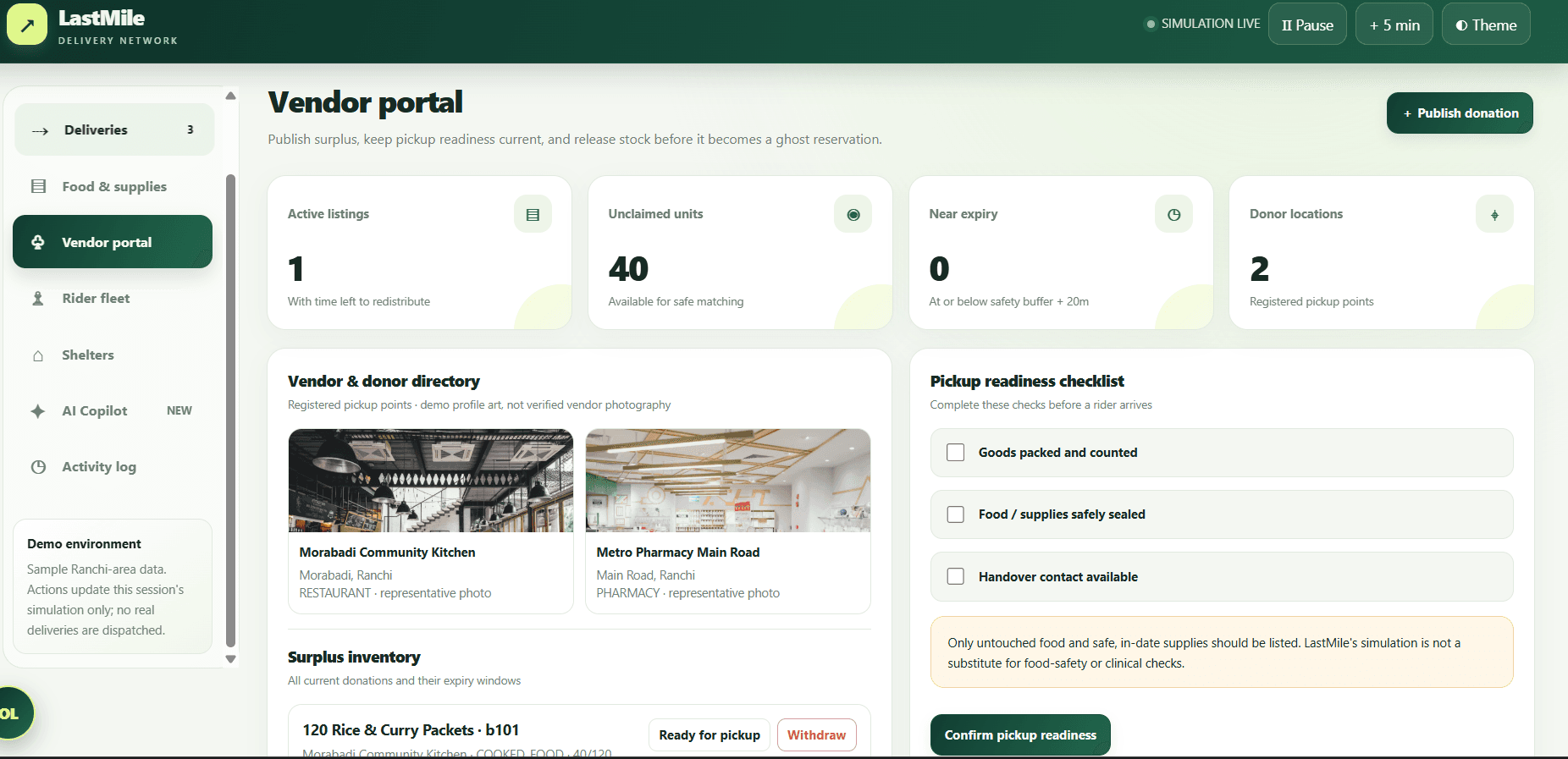Viewport: 1568px width, 759px height.
Task: Open Metro Pharmacy Main Road photo
Action: [728, 481]
